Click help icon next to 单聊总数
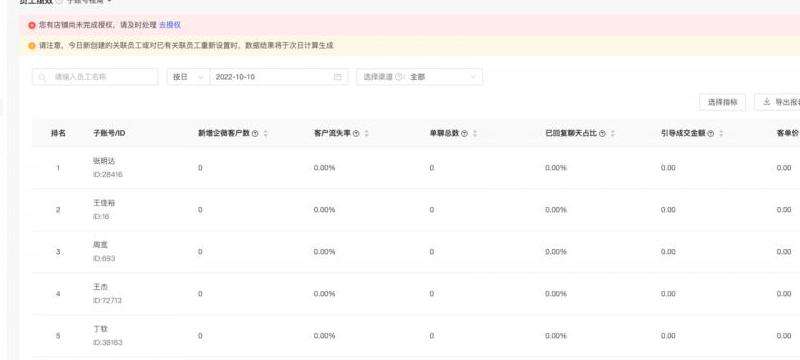The height and width of the screenshot is (360, 800). [x=464, y=134]
